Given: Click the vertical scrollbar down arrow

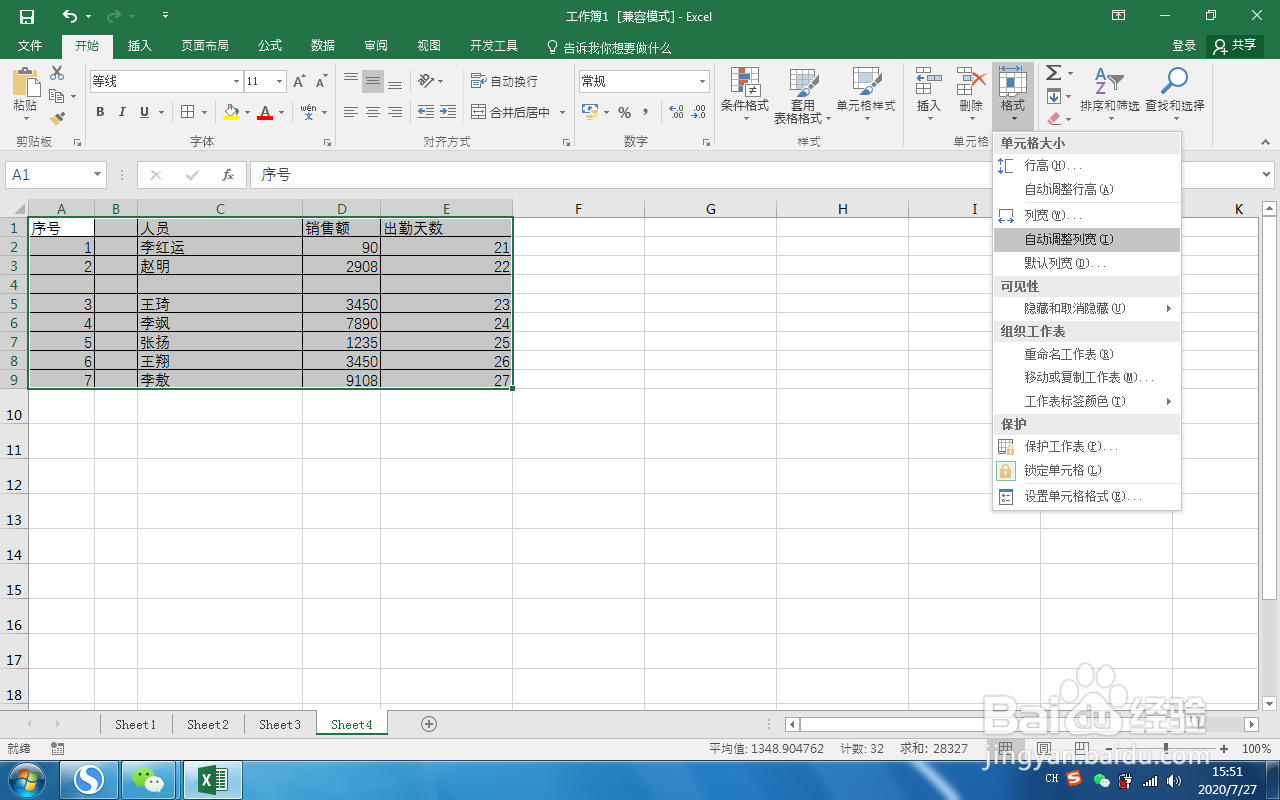Looking at the screenshot, I should point(1269,704).
